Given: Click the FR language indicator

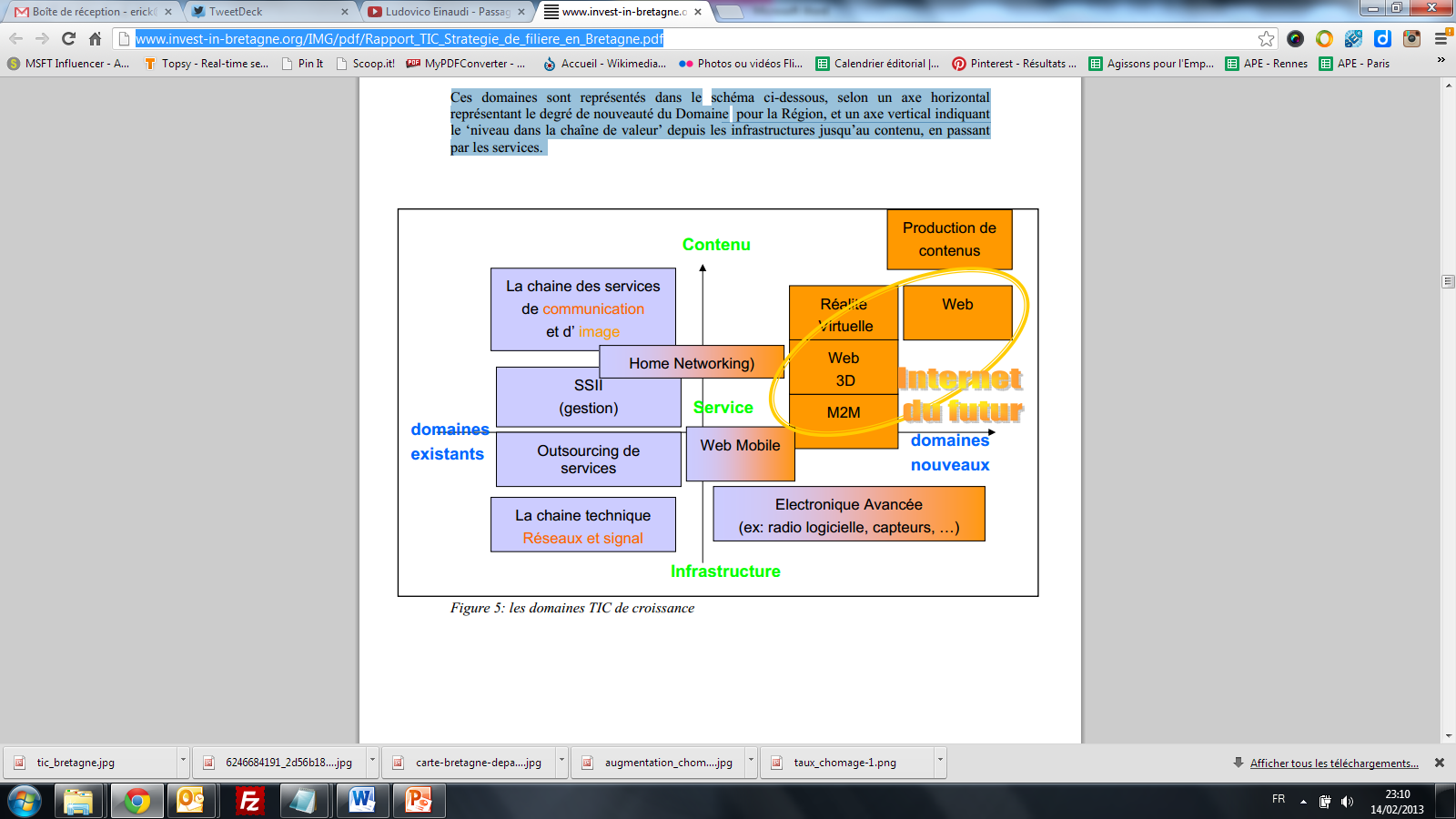Looking at the screenshot, I should point(1279,799).
